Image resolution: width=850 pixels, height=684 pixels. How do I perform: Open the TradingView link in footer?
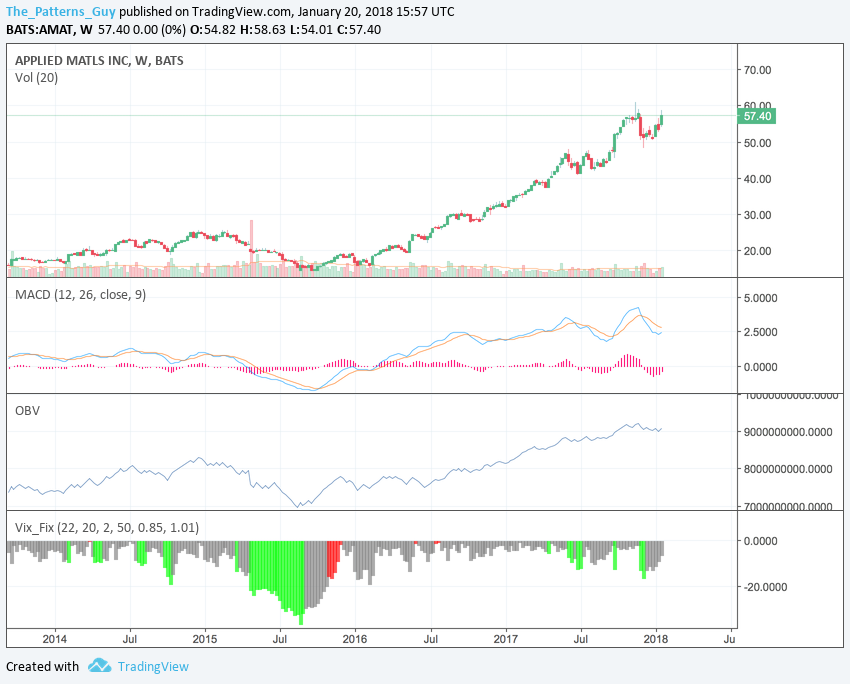point(153,666)
